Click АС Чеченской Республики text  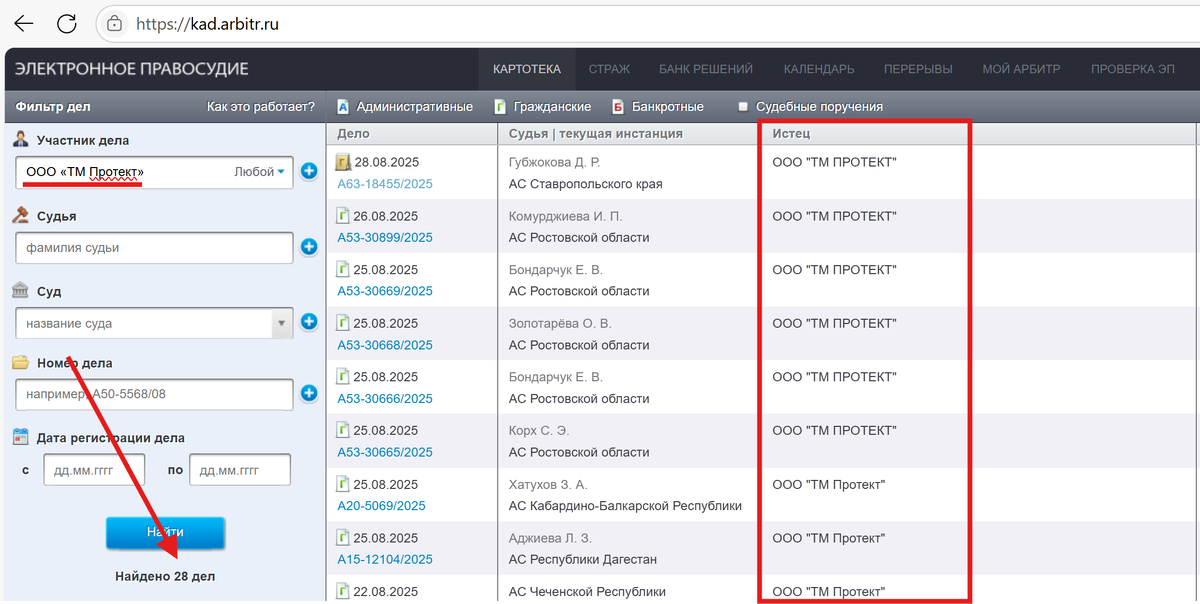tap(587, 591)
